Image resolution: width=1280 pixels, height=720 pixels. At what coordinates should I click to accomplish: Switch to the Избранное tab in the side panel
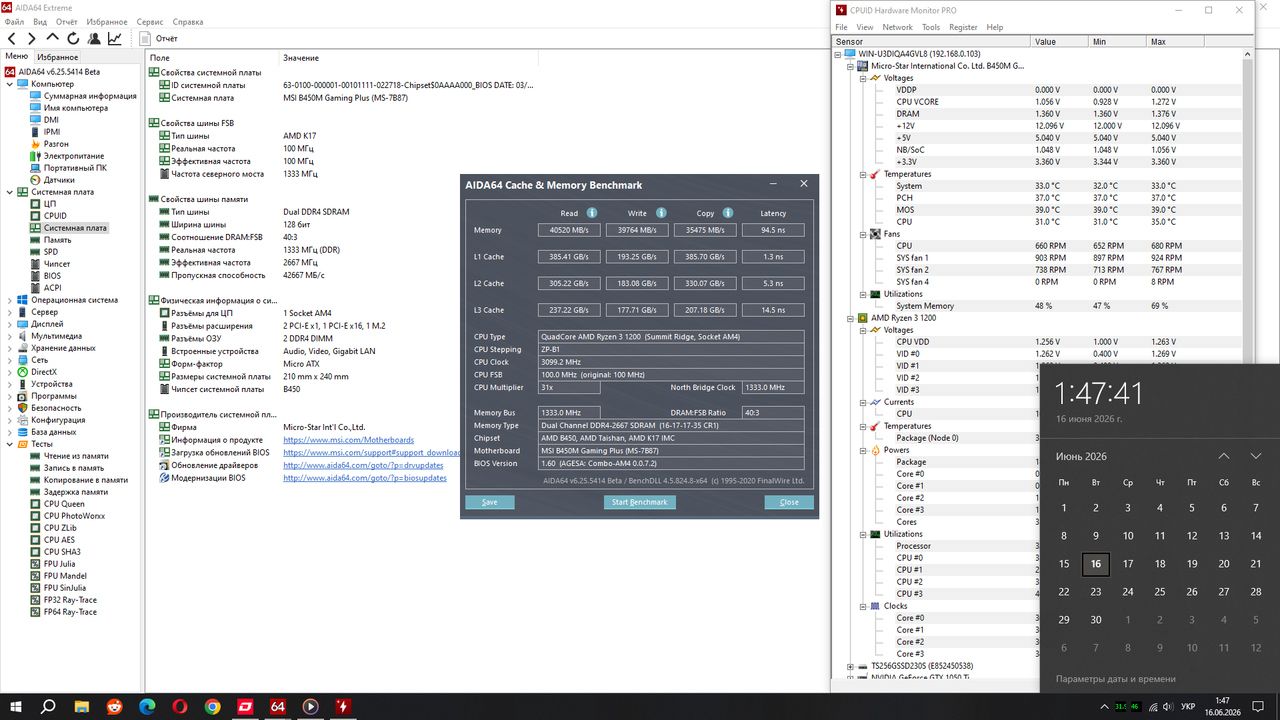point(58,57)
